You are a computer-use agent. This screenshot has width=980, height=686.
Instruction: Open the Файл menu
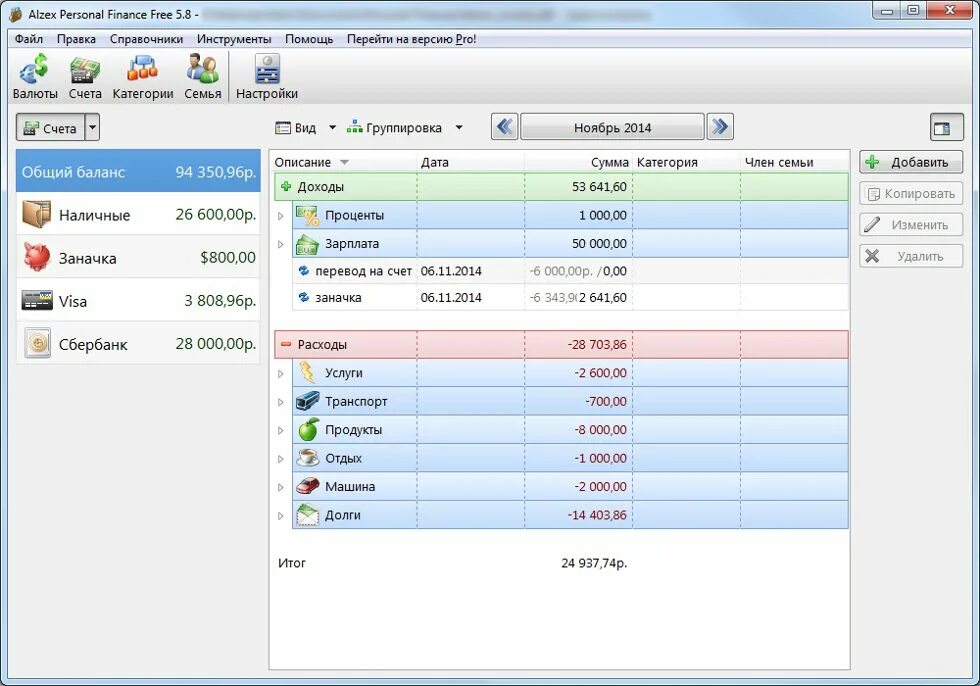click(x=29, y=39)
